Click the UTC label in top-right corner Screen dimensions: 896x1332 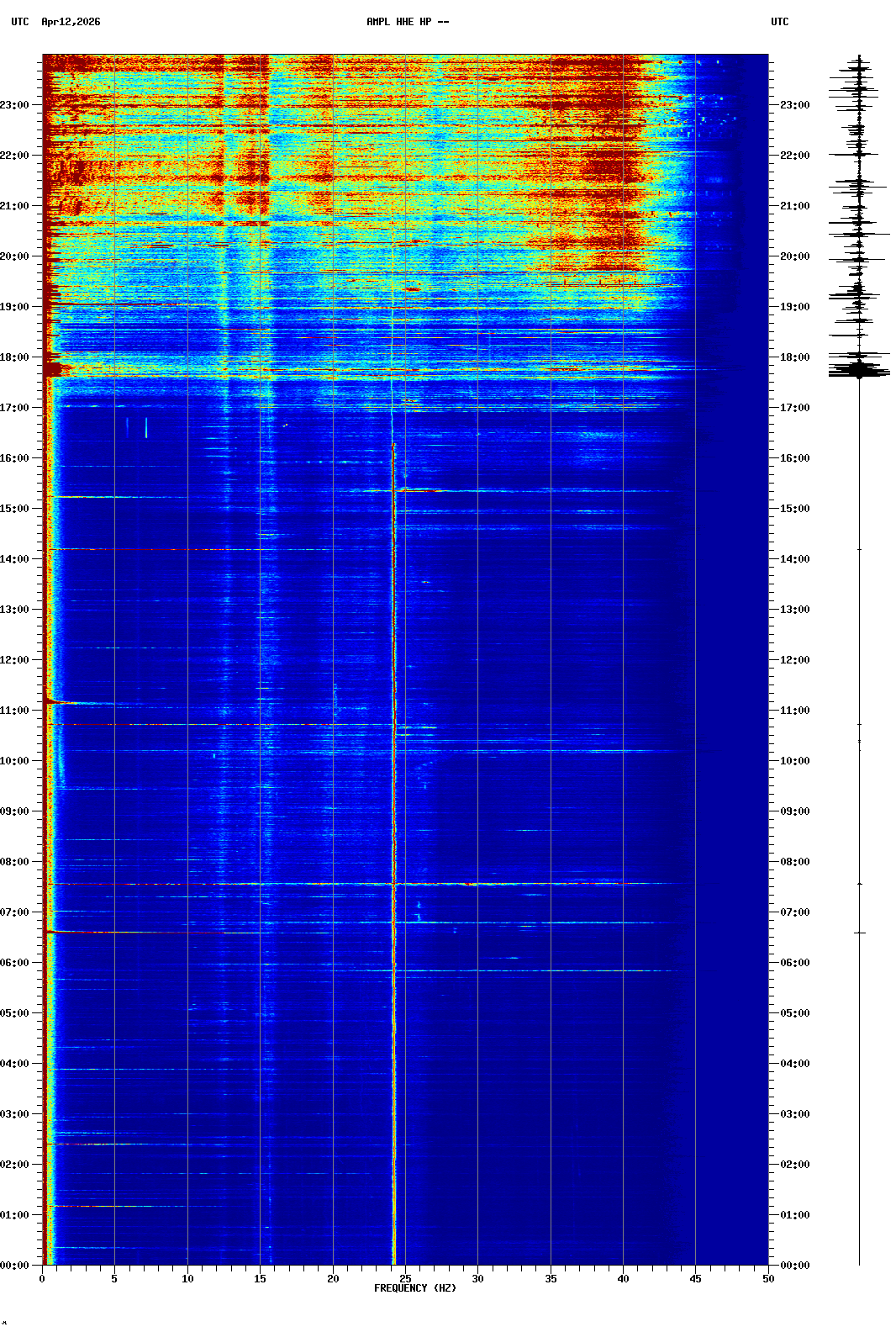coord(779,22)
